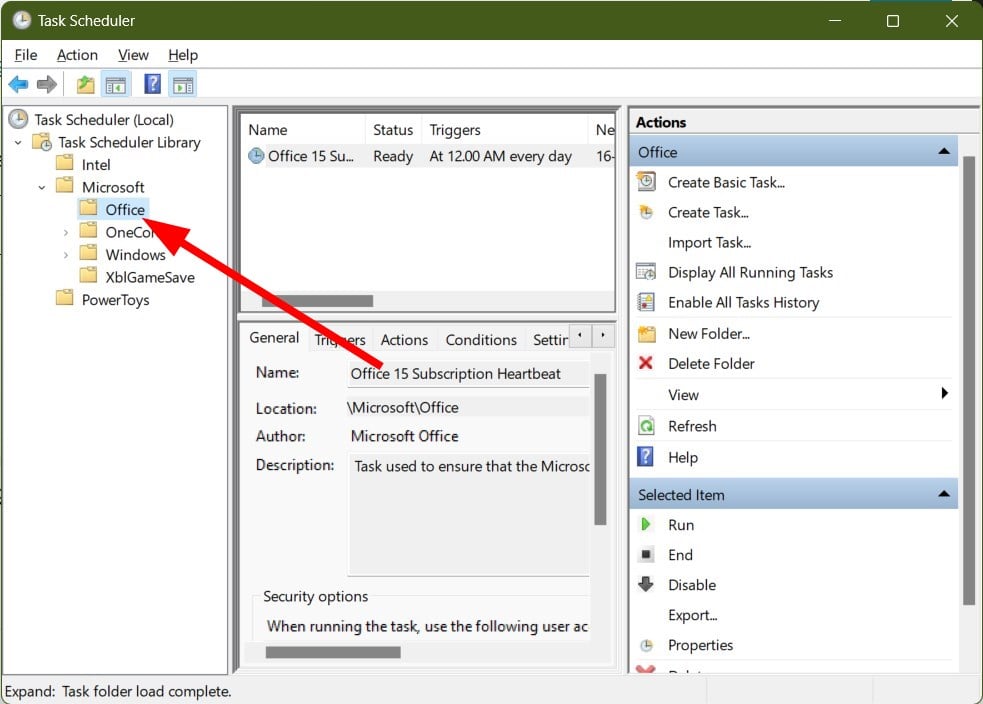This screenshot has width=983, height=704.
Task: Click Enable All Tasks History link
Action: [744, 303]
